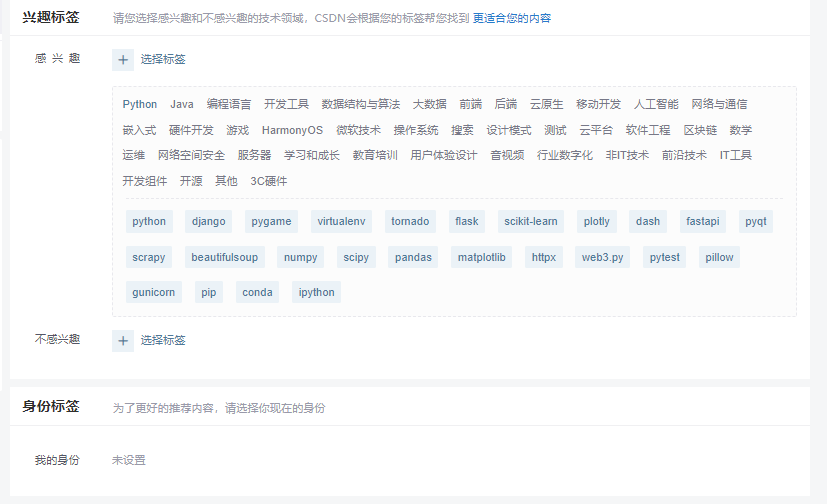Select the Python category tab

pos(140,104)
